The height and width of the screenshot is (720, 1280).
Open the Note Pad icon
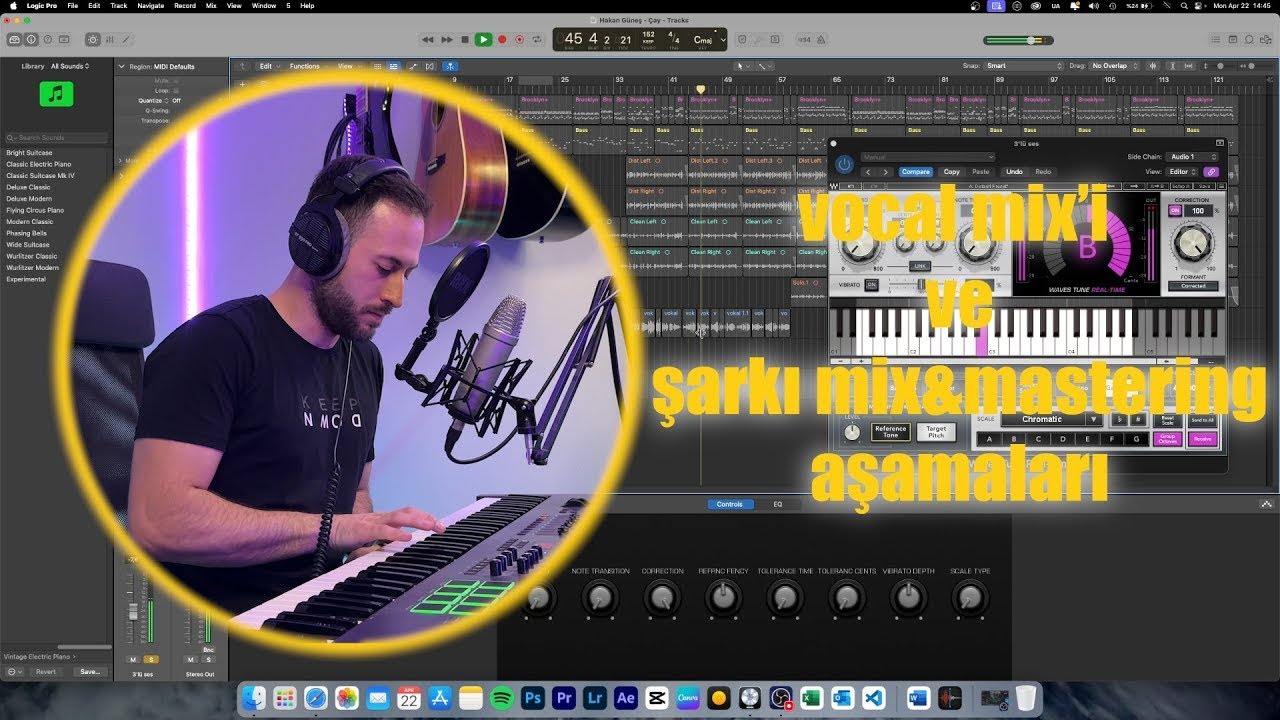pos(1233,40)
